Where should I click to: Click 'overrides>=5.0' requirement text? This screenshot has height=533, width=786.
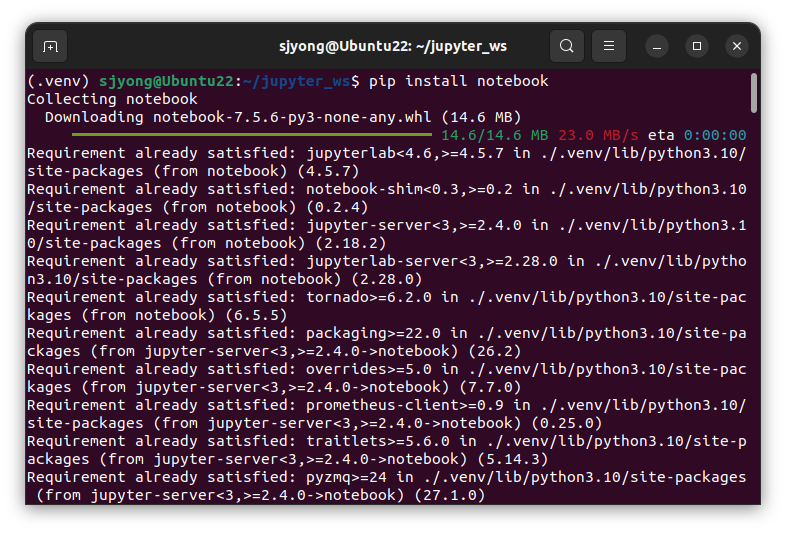369,370
